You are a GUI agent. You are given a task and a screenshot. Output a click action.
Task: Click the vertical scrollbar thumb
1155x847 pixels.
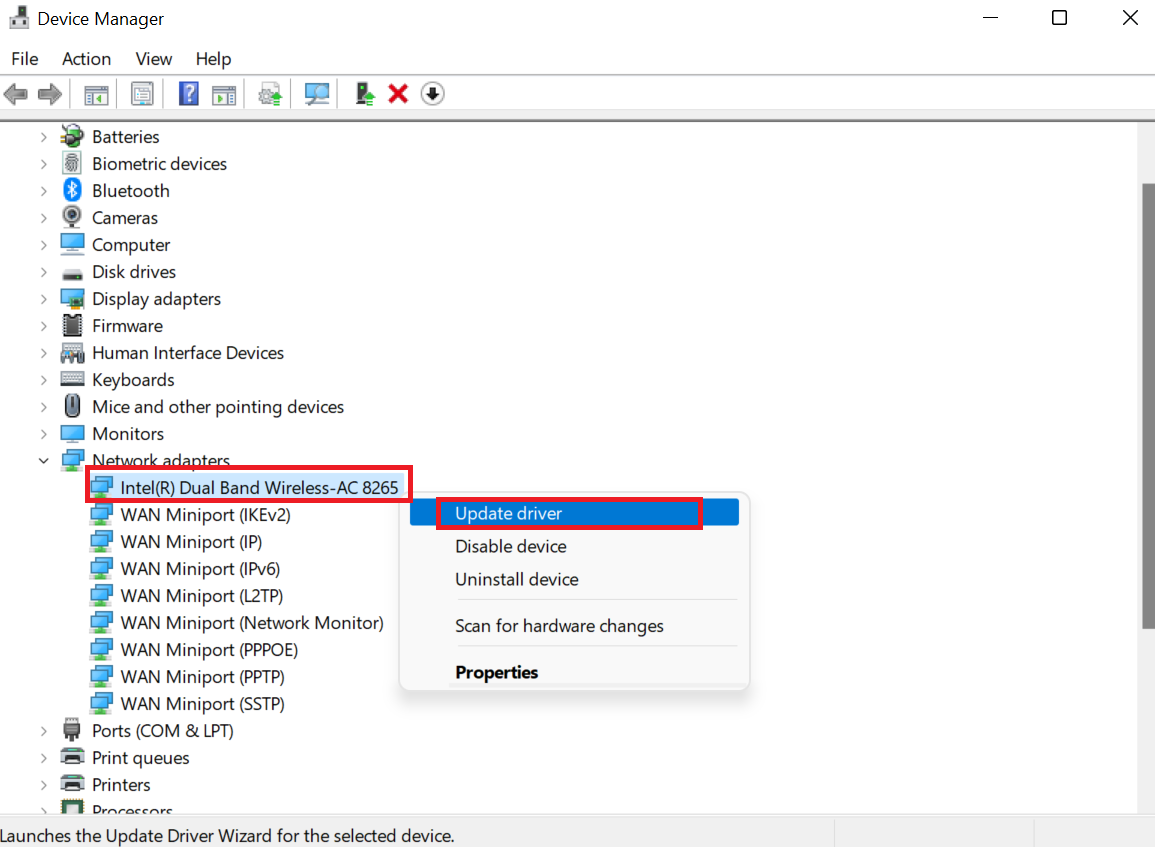1148,405
